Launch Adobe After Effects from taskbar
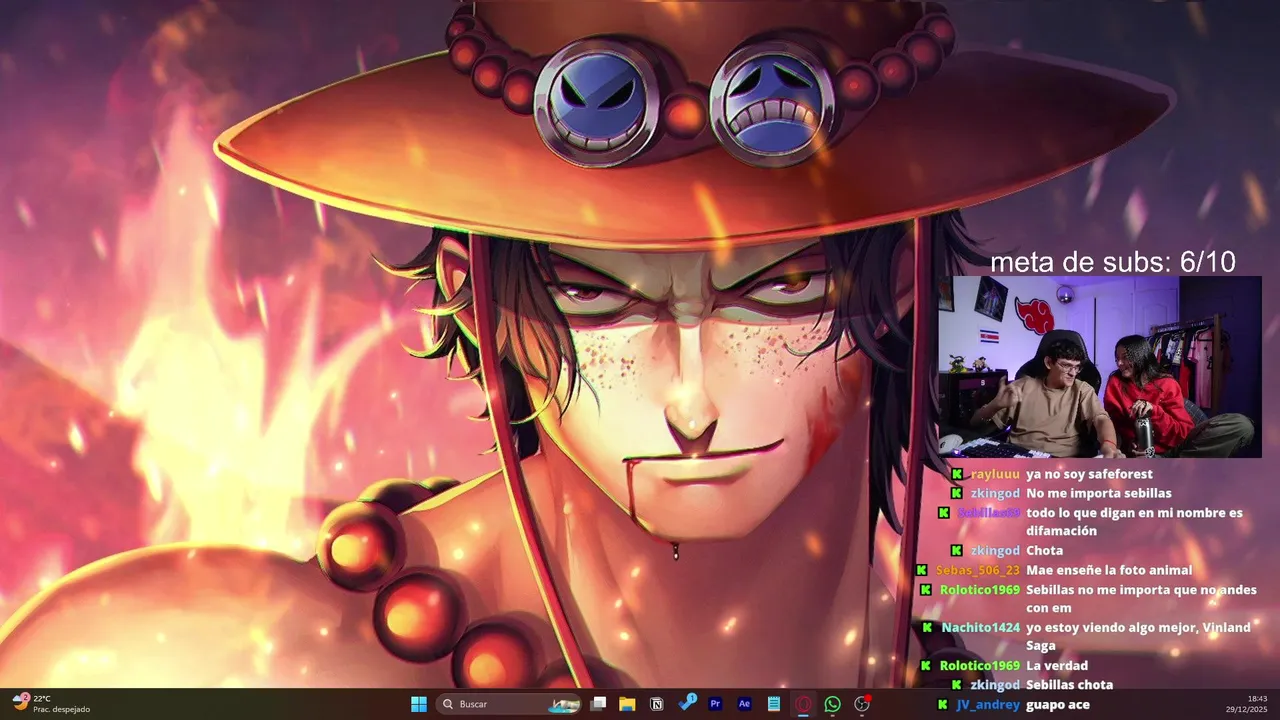Screen dimensions: 1280x720 745,704
